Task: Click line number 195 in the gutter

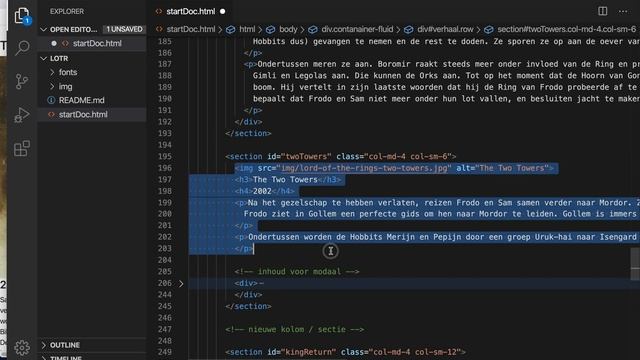Action: tap(165, 156)
